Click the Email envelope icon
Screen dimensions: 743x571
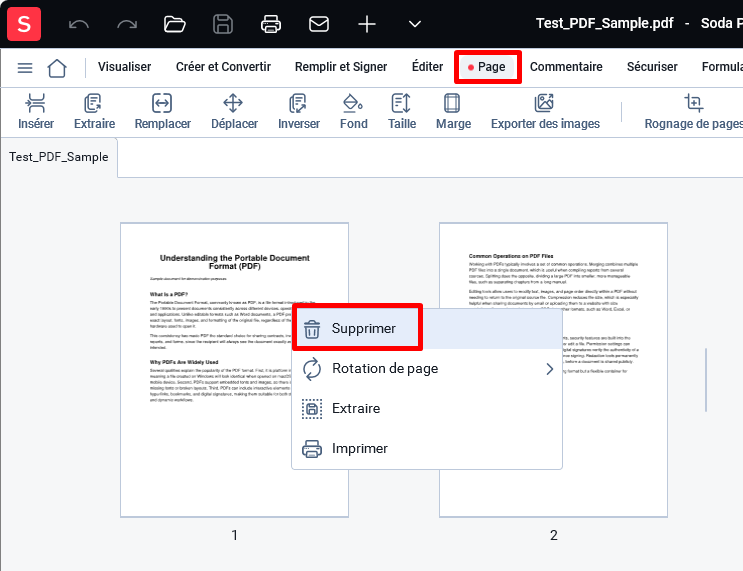tap(319, 24)
